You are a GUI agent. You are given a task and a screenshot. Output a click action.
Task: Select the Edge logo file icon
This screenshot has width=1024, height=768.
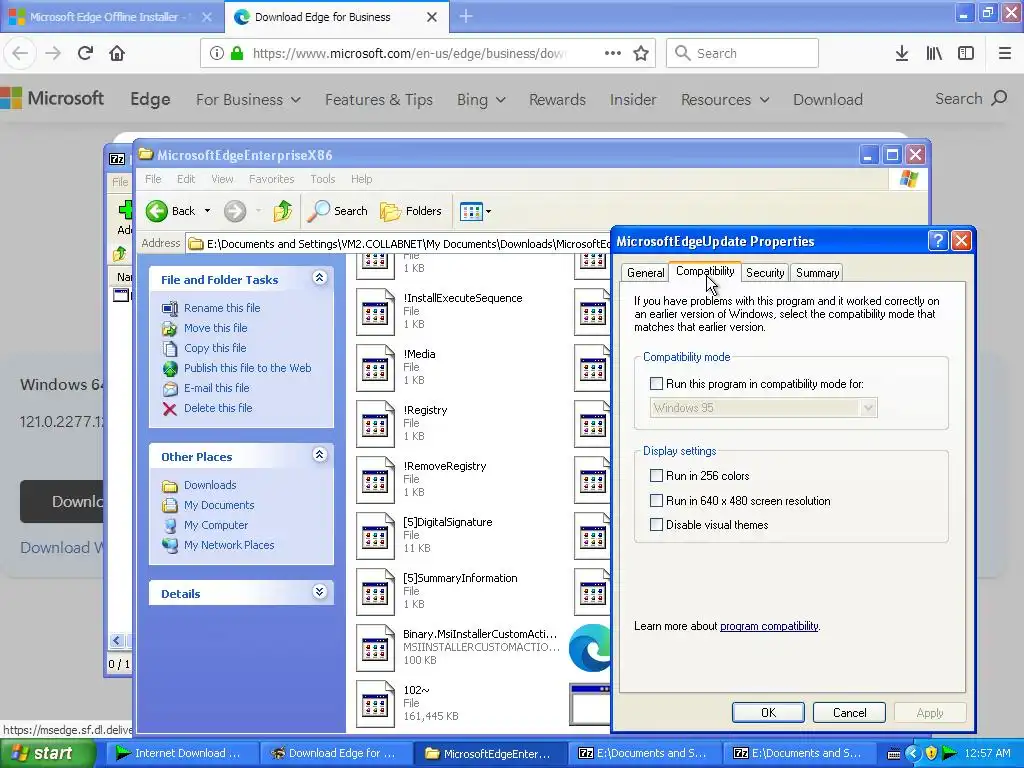click(x=590, y=648)
